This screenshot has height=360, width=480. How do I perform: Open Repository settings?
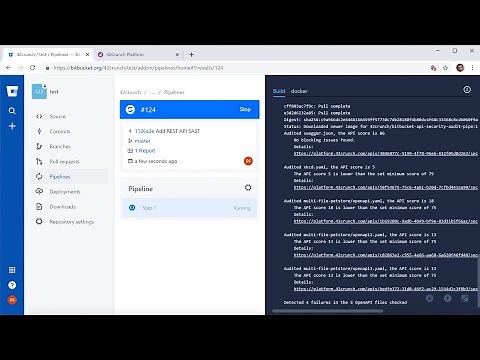pyautogui.click(x=72, y=222)
